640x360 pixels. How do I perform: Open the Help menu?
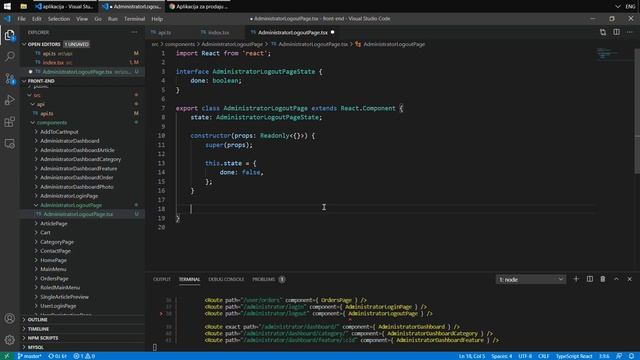click(157, 19)
